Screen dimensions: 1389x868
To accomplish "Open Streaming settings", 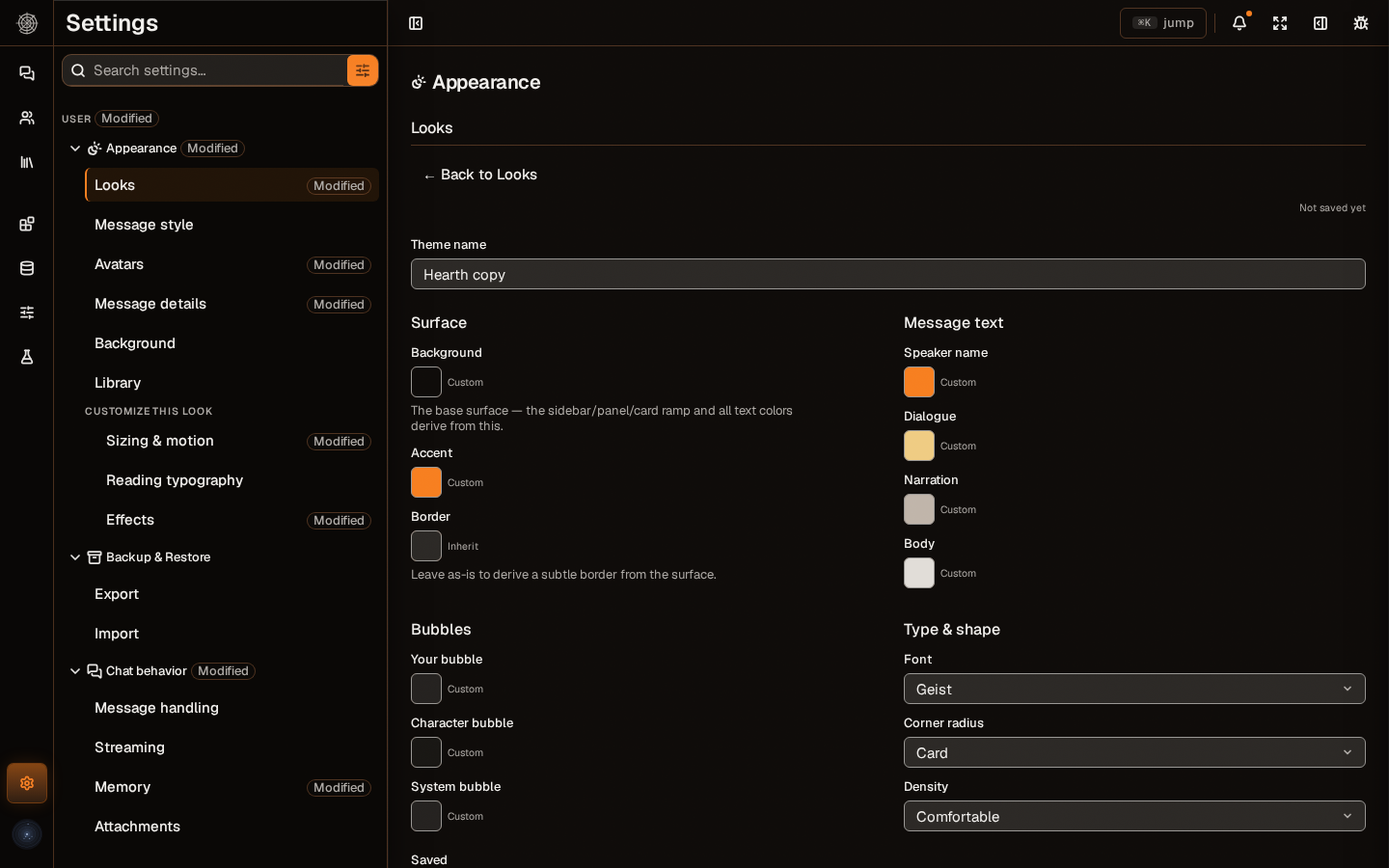I will click(231, 747).
